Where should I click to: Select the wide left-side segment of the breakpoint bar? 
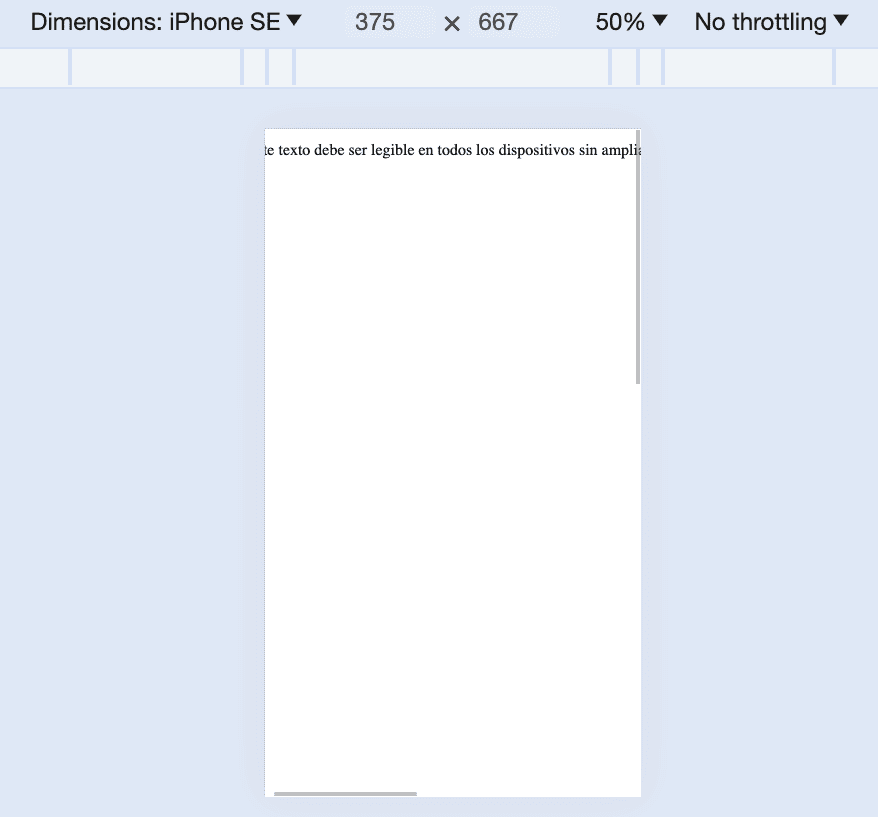click(156, 68)
